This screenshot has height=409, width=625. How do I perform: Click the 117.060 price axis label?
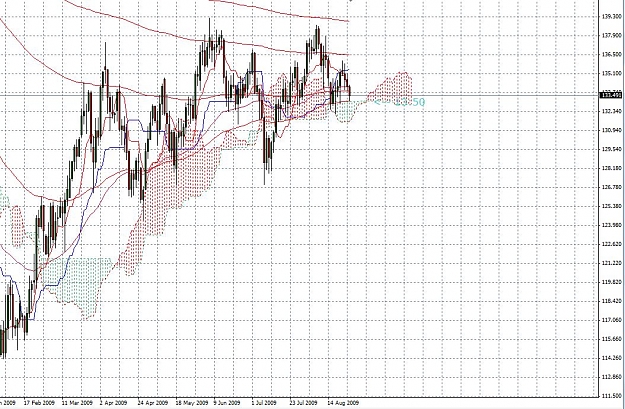[x=612, y=320]
